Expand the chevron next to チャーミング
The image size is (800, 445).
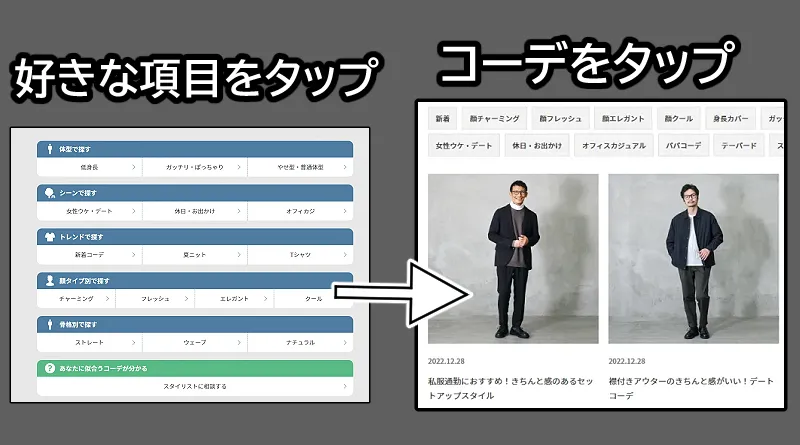107,299
